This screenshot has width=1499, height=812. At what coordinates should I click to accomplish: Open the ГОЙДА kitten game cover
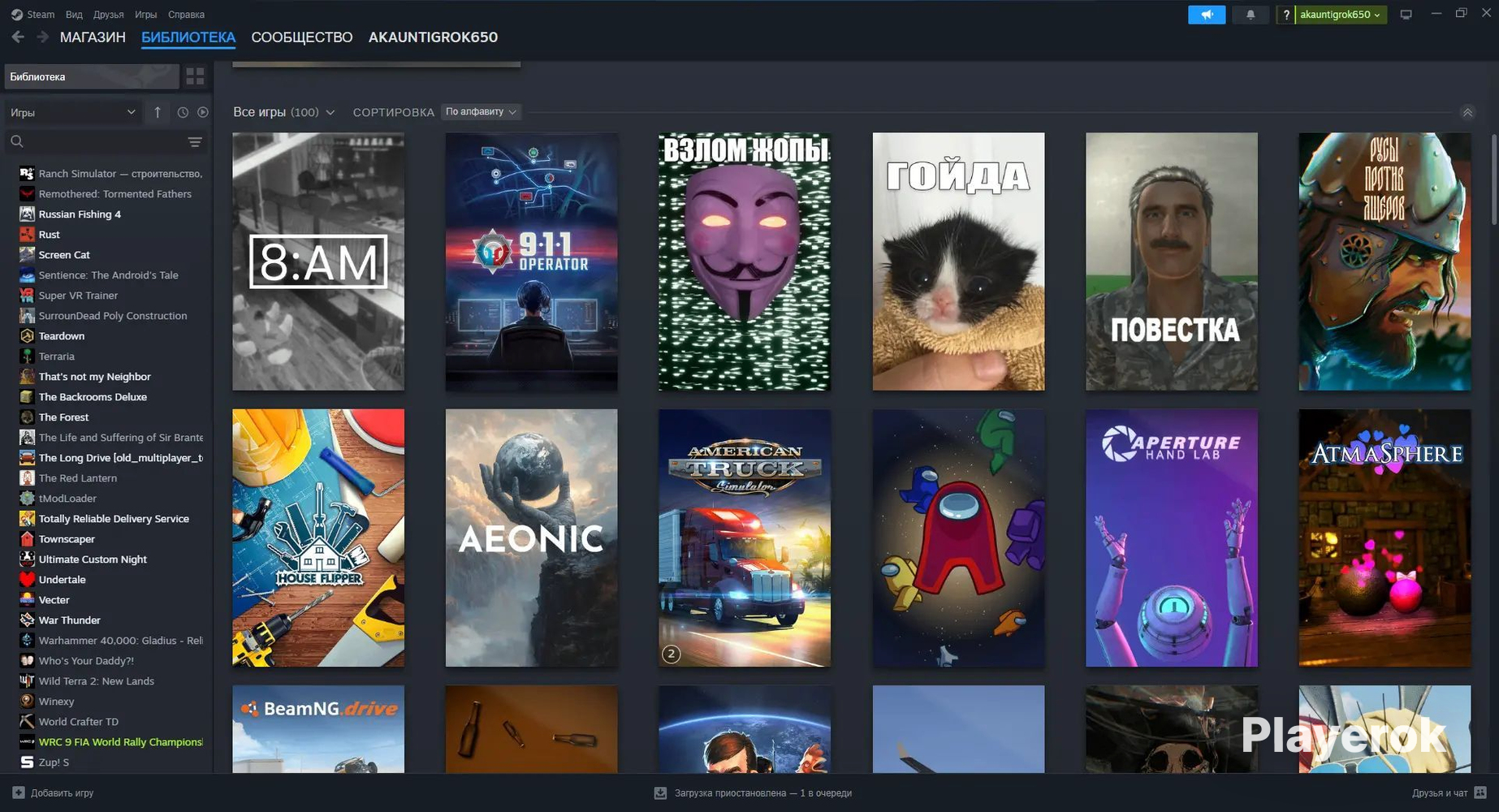tap(959, 261)
